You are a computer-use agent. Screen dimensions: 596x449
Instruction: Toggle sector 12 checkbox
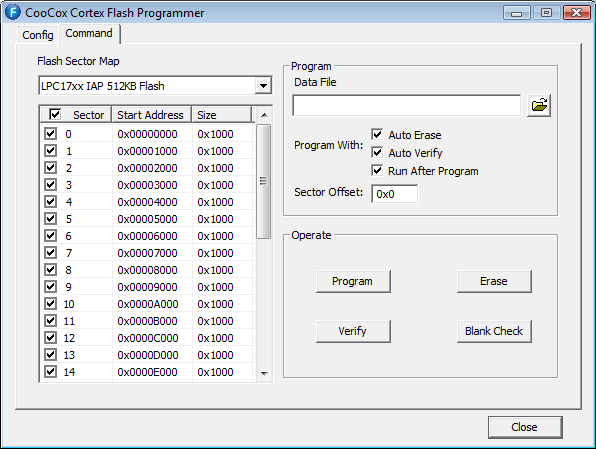tap(50, 338)
